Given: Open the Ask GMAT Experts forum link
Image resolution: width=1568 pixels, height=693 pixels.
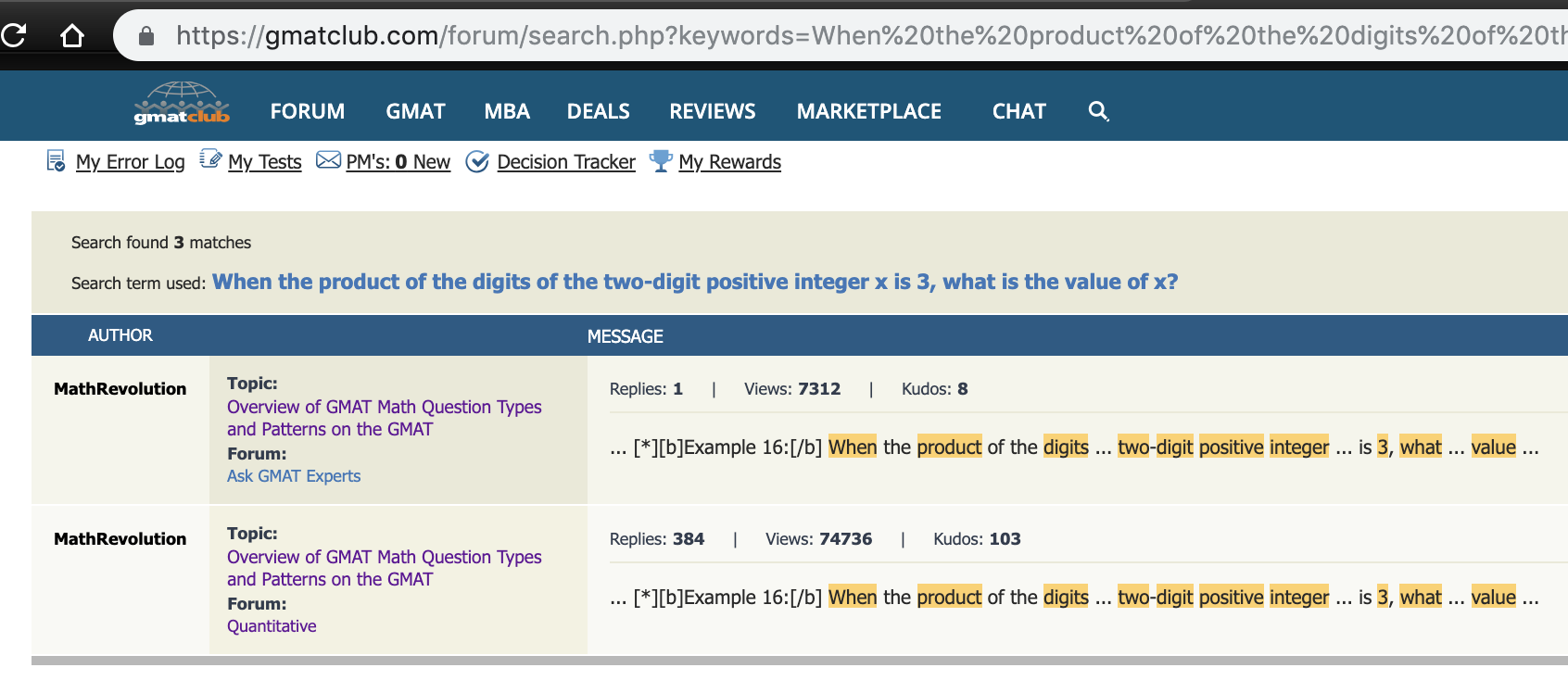Looking at the screenshot, I should pos(294,476).
